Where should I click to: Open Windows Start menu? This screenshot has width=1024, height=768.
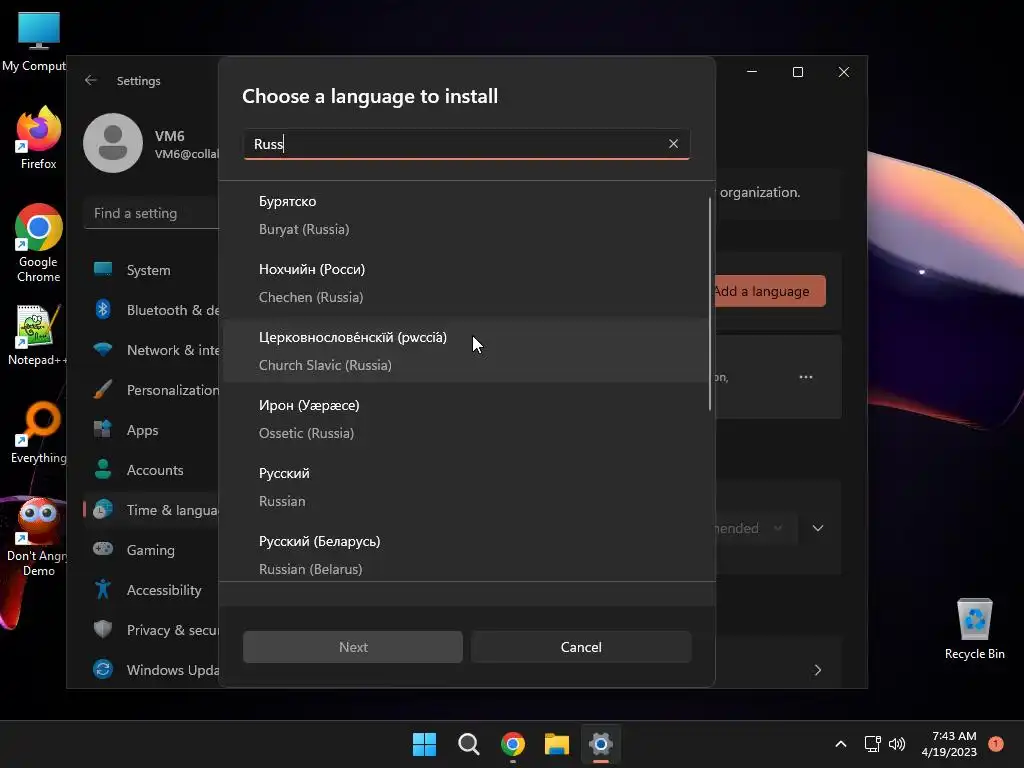click(424, 744)
